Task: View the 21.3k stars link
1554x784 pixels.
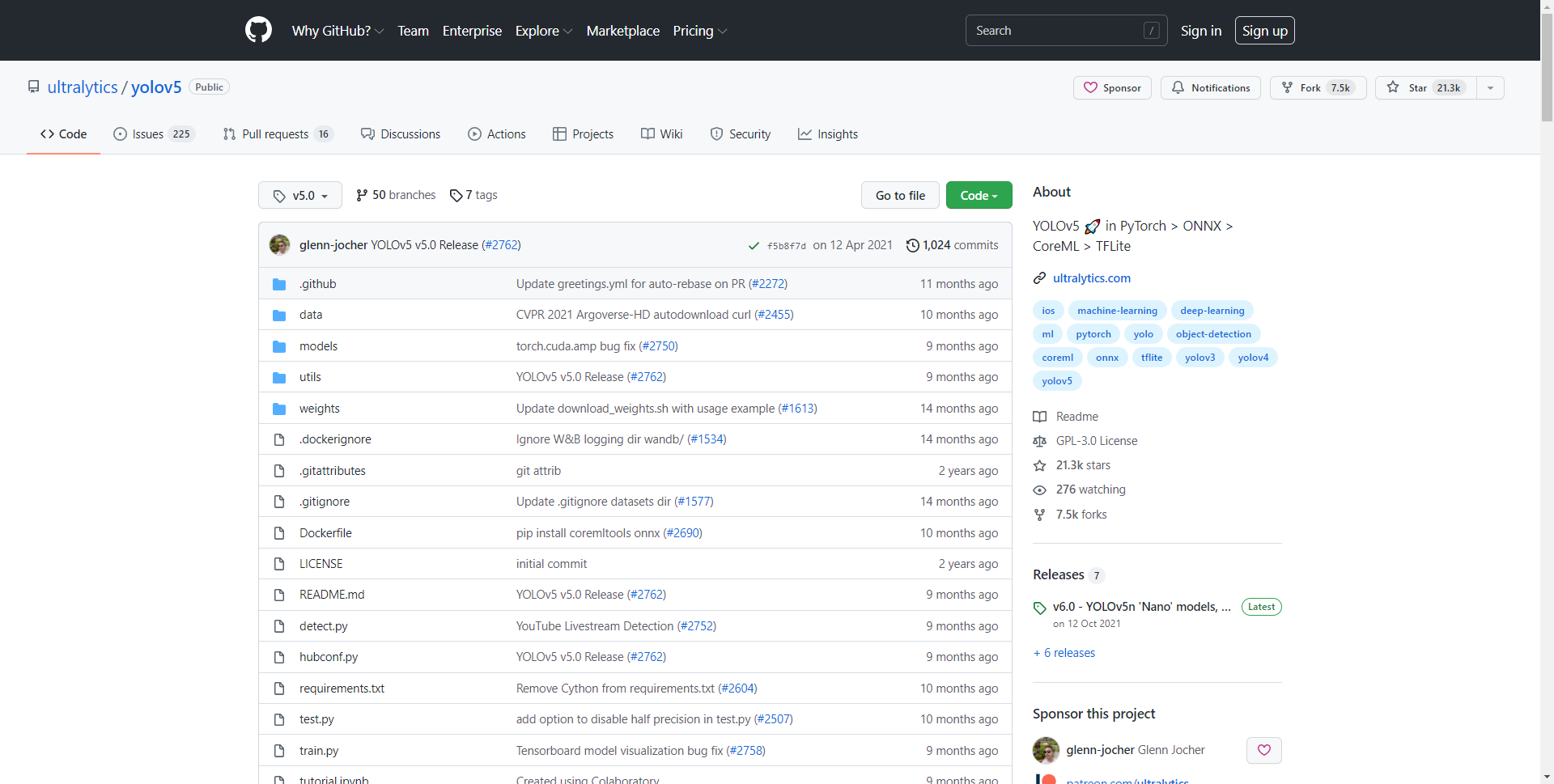Action: (x=1072, y=465)
